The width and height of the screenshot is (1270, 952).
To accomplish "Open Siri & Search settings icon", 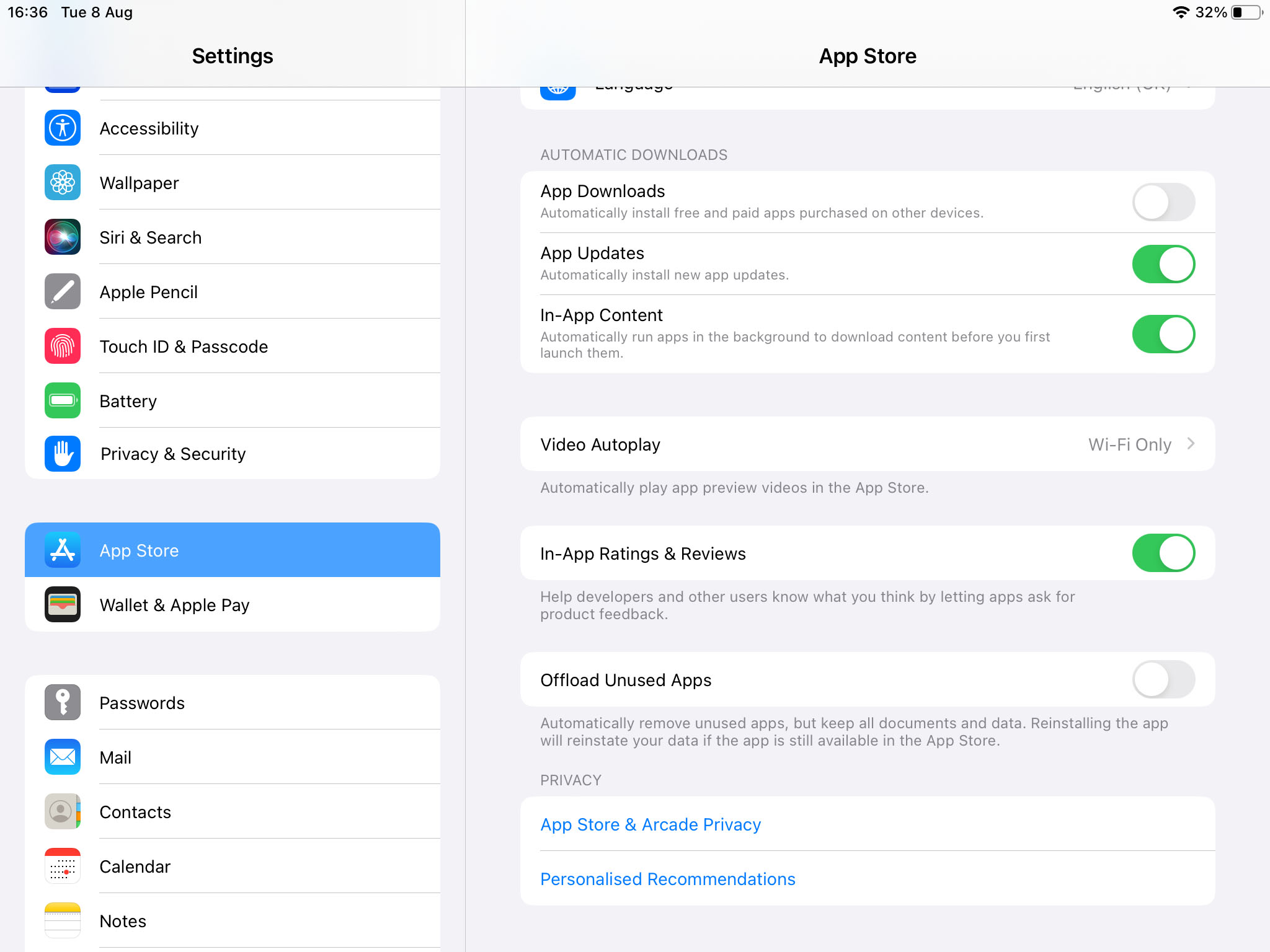I will tap(62, 237).
